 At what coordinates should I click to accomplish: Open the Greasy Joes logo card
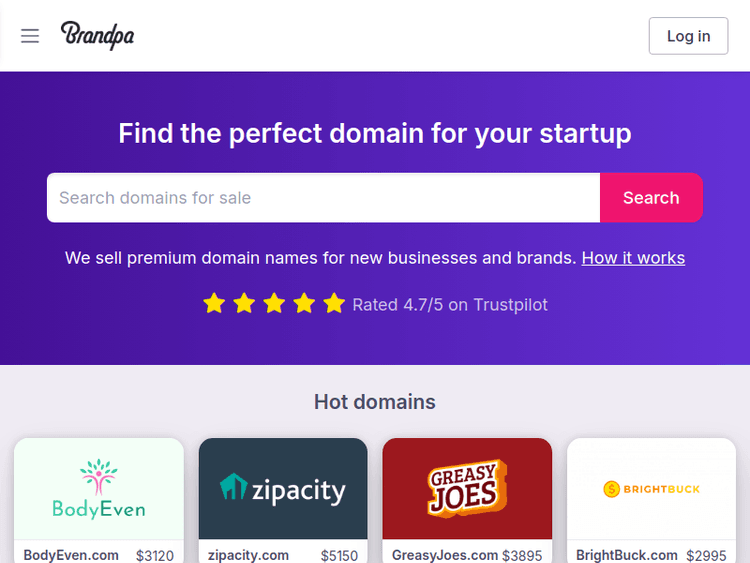coord(467,488)
